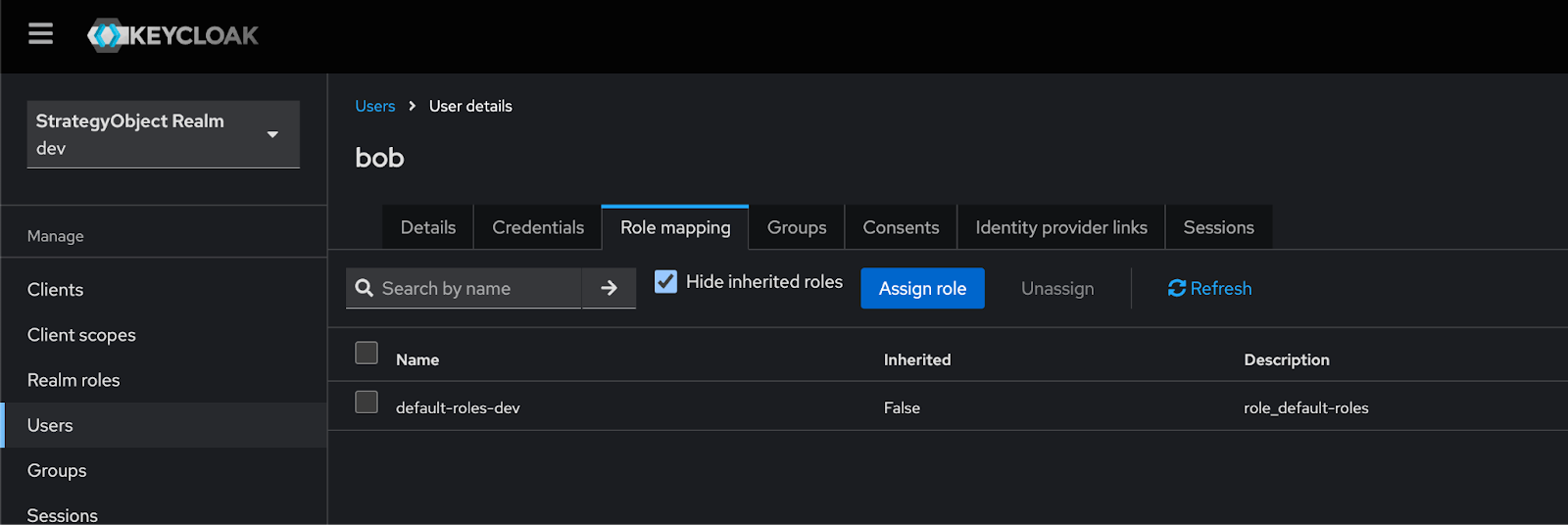Open the Identity provider links tab
Screen dimensions: 1568x525
tap(1060, 227)
